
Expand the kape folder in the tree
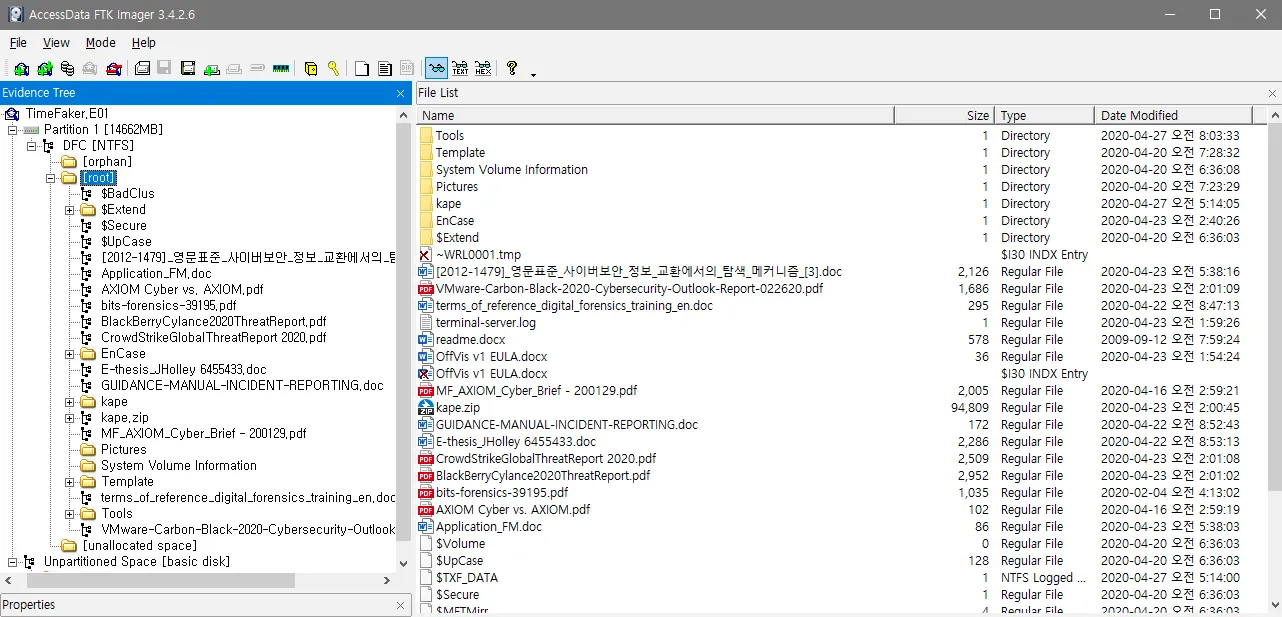(70, 402)
